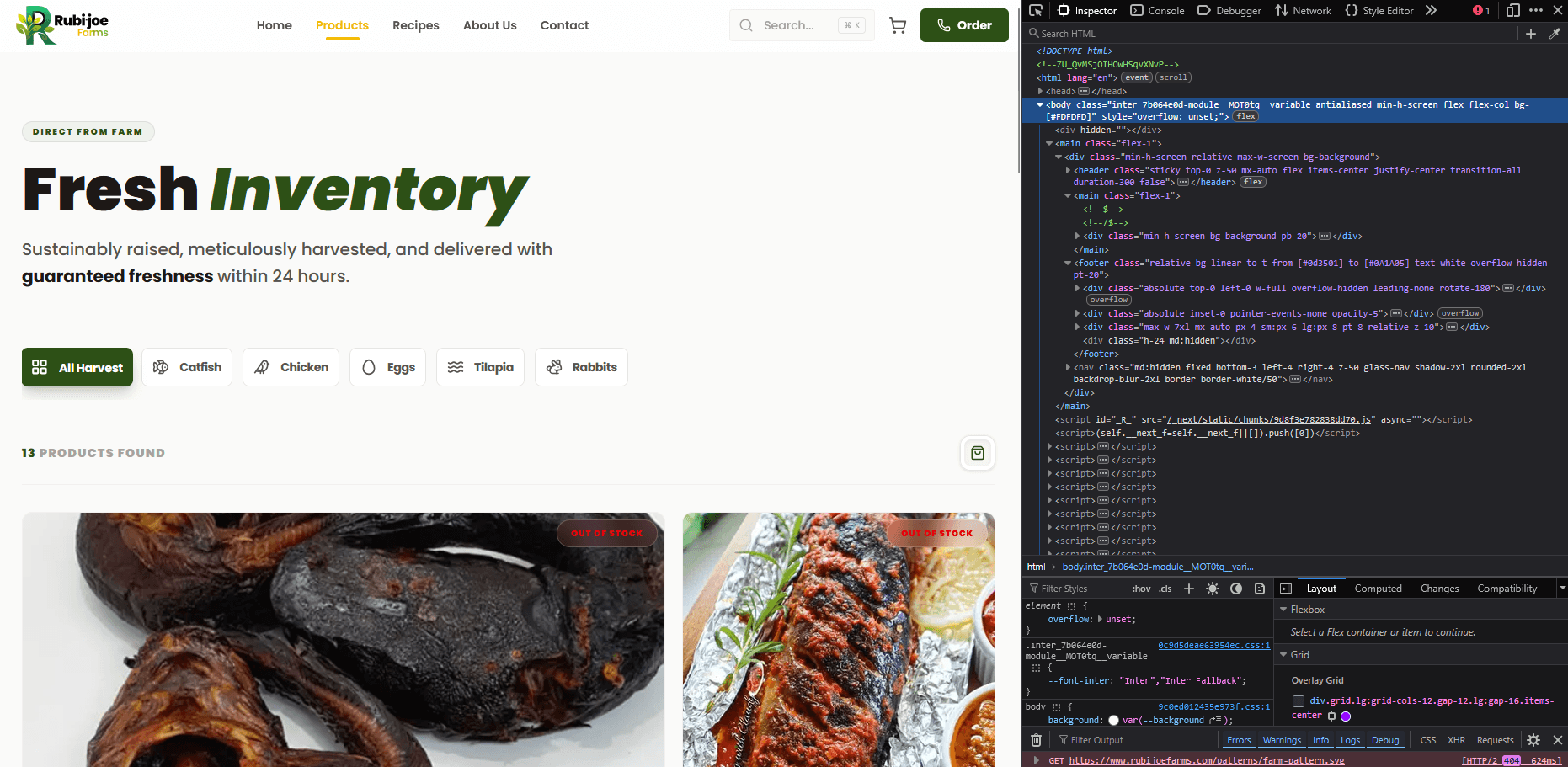The image size is (1568, 767).
Task: Toggle responsive design mode icon
Action: coord(1513,10)
